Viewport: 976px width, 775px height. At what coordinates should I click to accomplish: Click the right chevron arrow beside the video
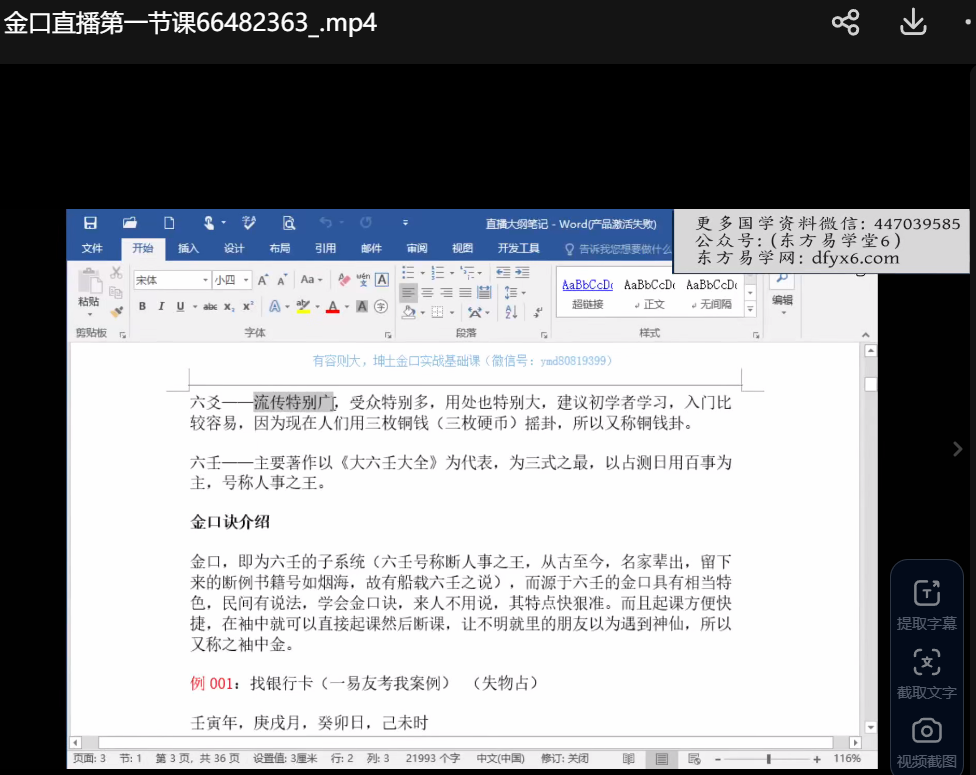[957, 449]
